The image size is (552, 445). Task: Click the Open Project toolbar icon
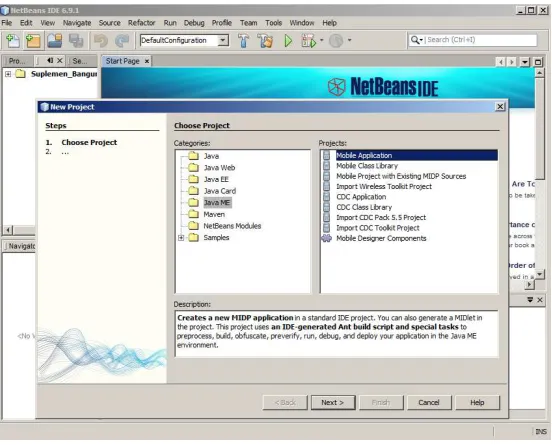tap(55, 40)
